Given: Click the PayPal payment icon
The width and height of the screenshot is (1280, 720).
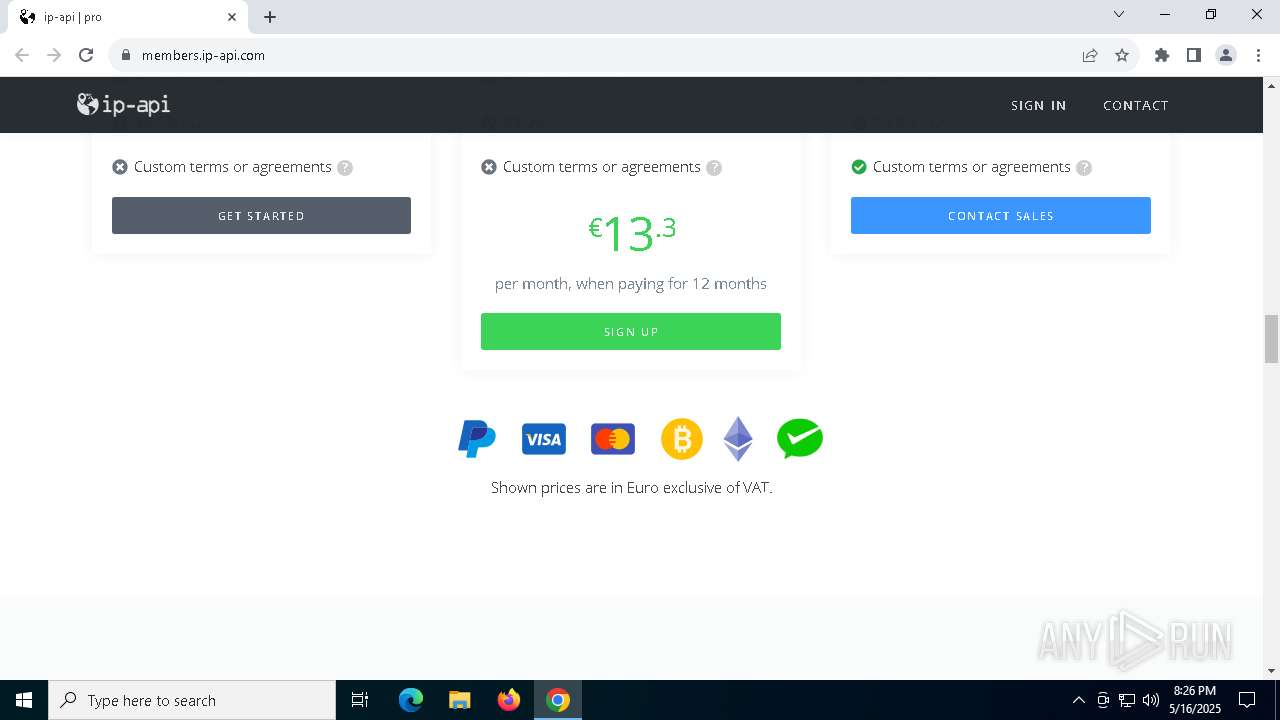Looking at the screenshot, I should 477,439.
